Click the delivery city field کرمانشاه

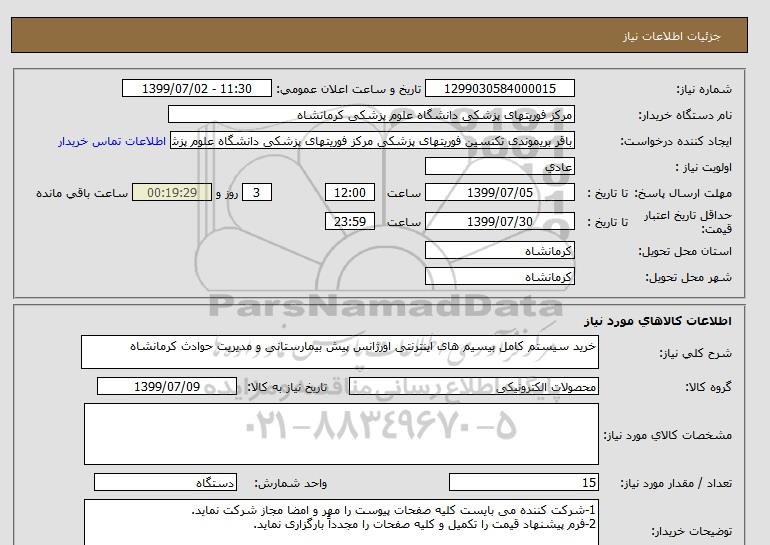499,276
